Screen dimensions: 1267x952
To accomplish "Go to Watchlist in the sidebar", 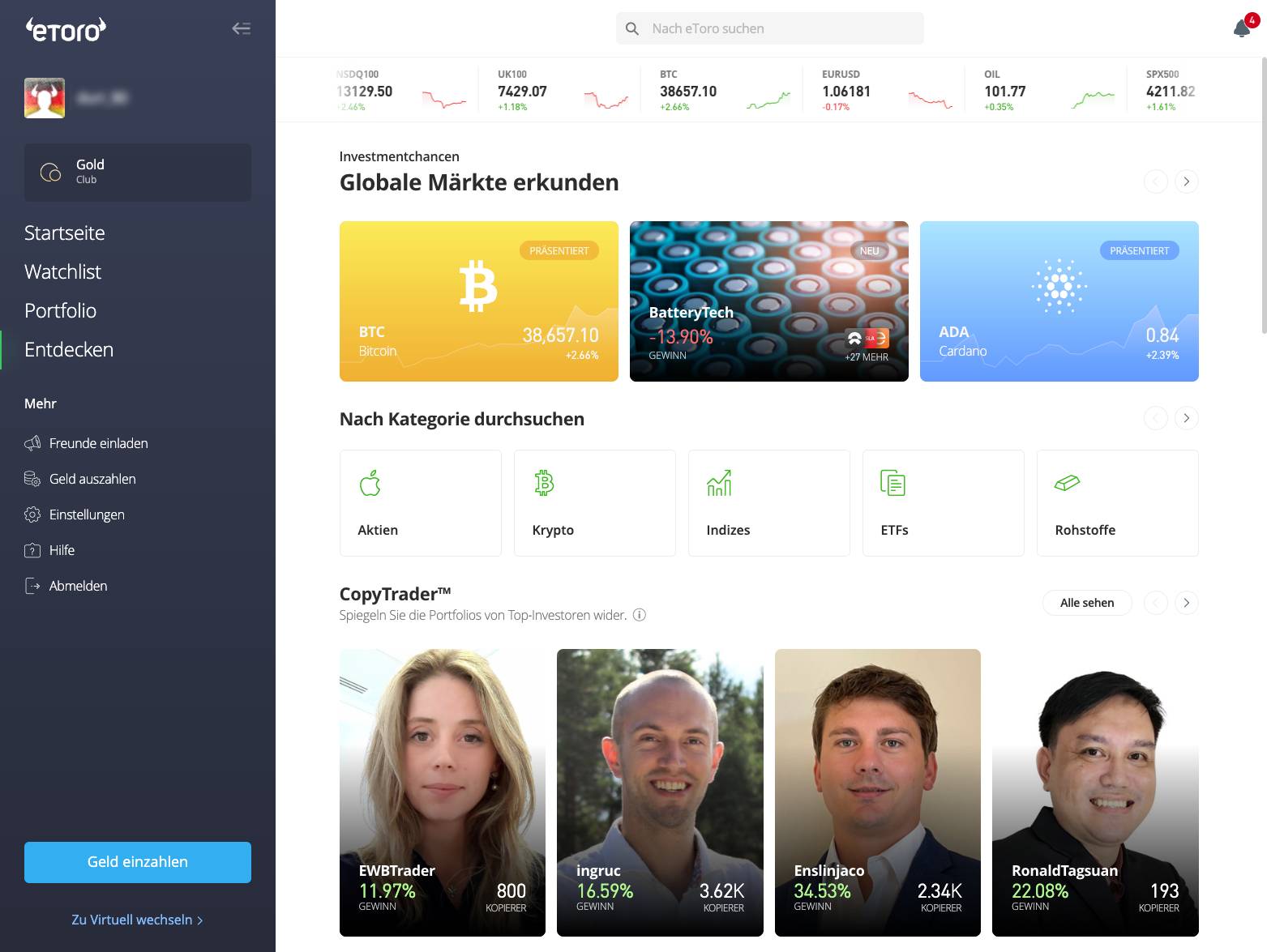I will click(x=62, y=272).
